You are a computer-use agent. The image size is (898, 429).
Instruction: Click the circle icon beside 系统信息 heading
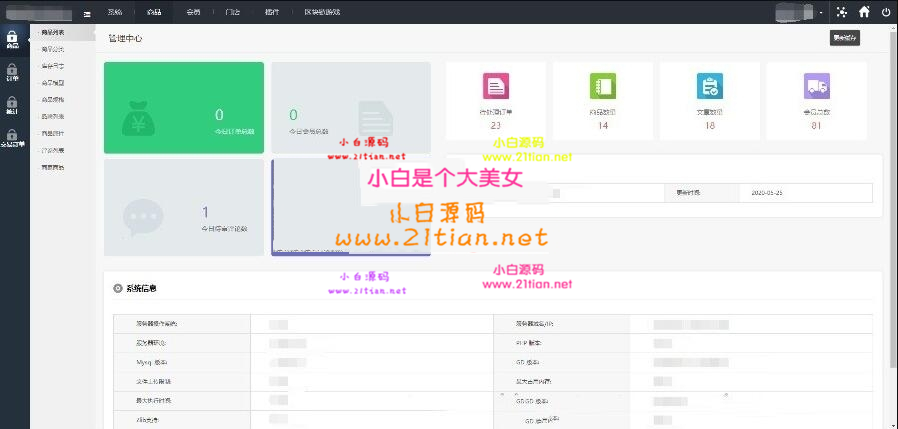click(117, 289)
